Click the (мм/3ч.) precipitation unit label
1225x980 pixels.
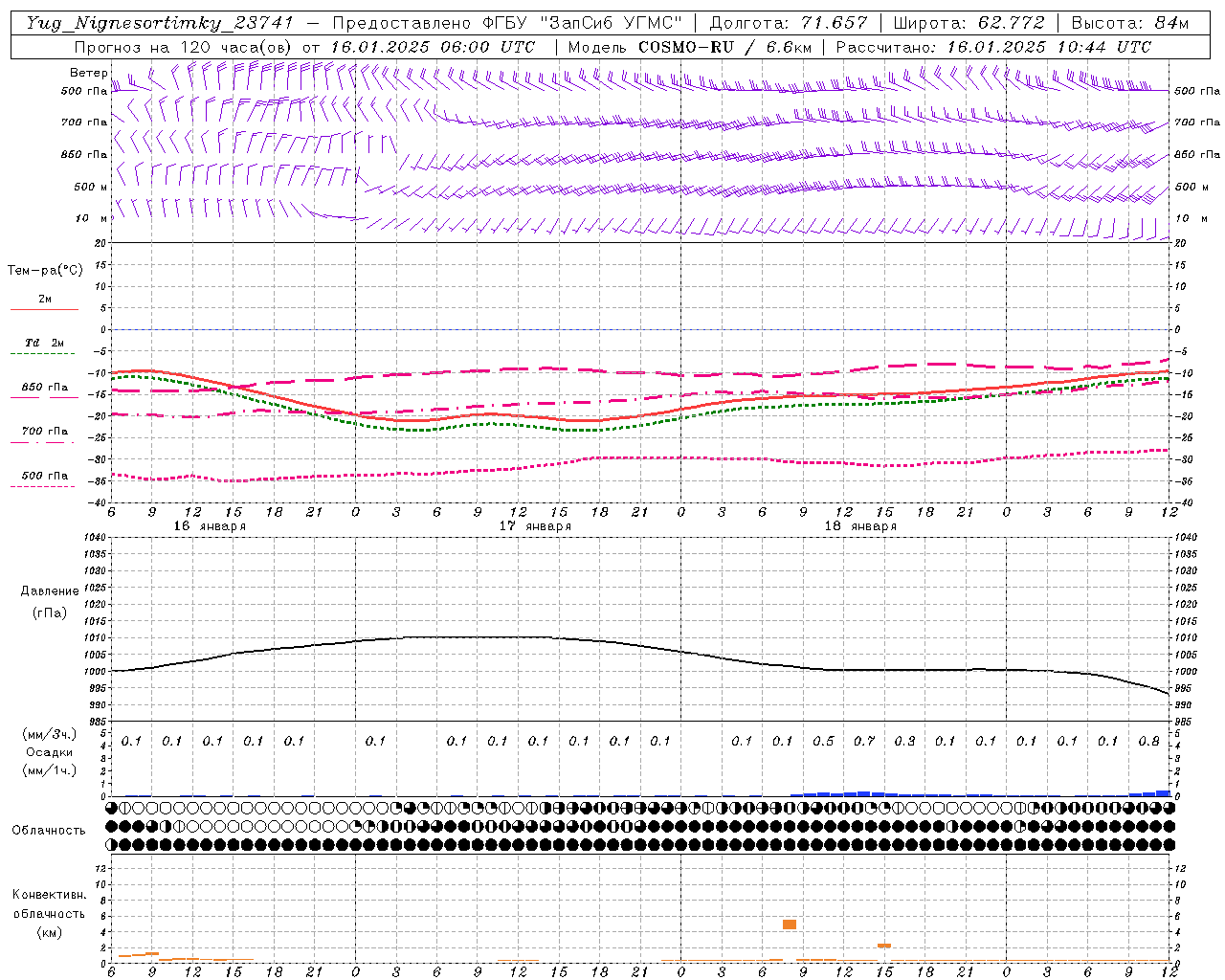pyautogui.click(x=50, y=734)
